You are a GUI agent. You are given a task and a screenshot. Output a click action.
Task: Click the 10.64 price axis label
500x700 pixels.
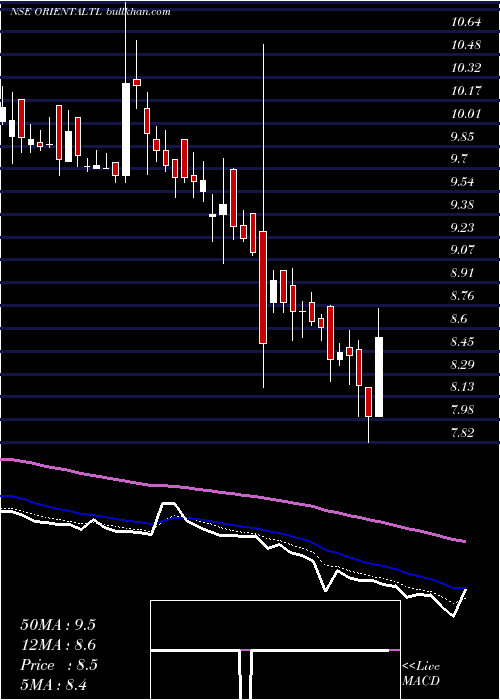pyautogui.click(x=466, y=22)
